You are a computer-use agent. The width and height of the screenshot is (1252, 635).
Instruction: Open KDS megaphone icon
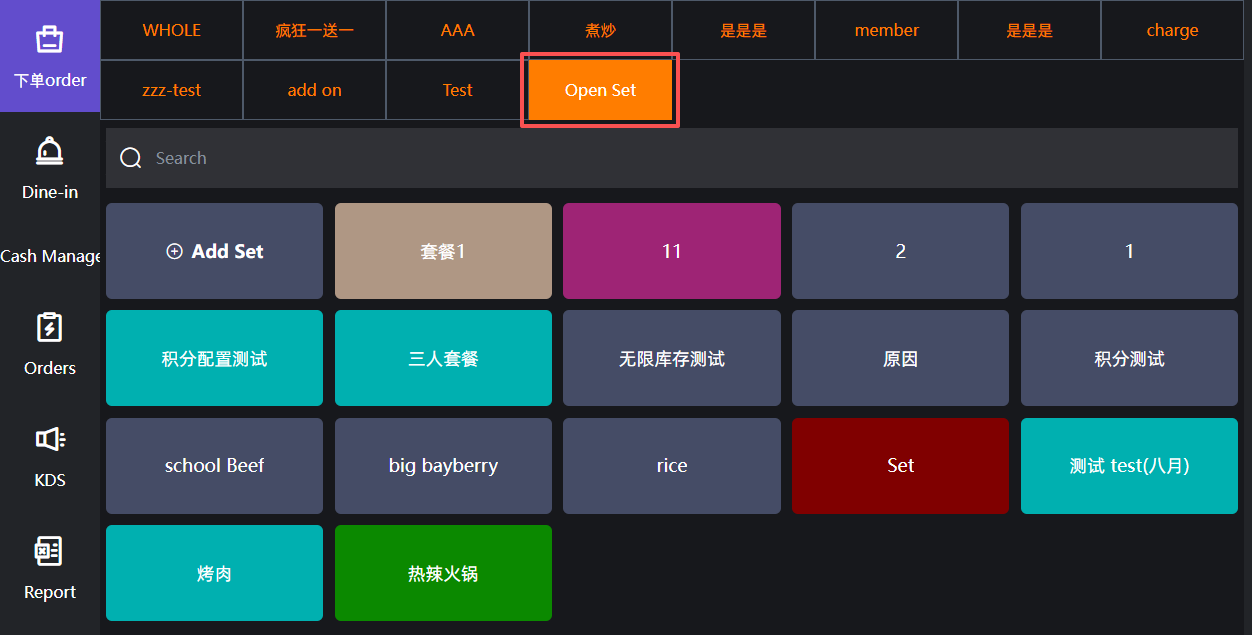[50, 439]
